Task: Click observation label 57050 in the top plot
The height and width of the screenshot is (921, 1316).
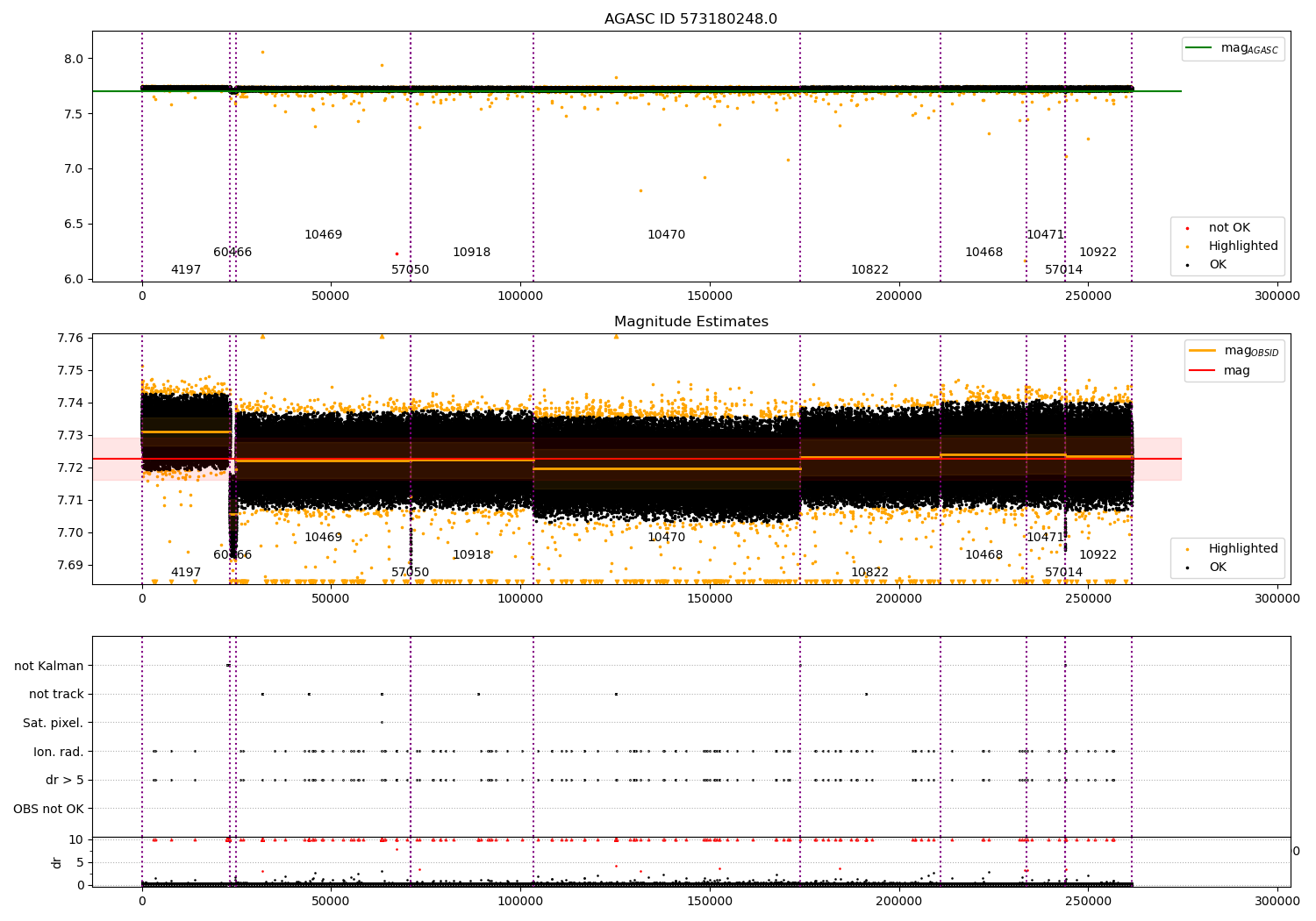Action: (411, 270)
